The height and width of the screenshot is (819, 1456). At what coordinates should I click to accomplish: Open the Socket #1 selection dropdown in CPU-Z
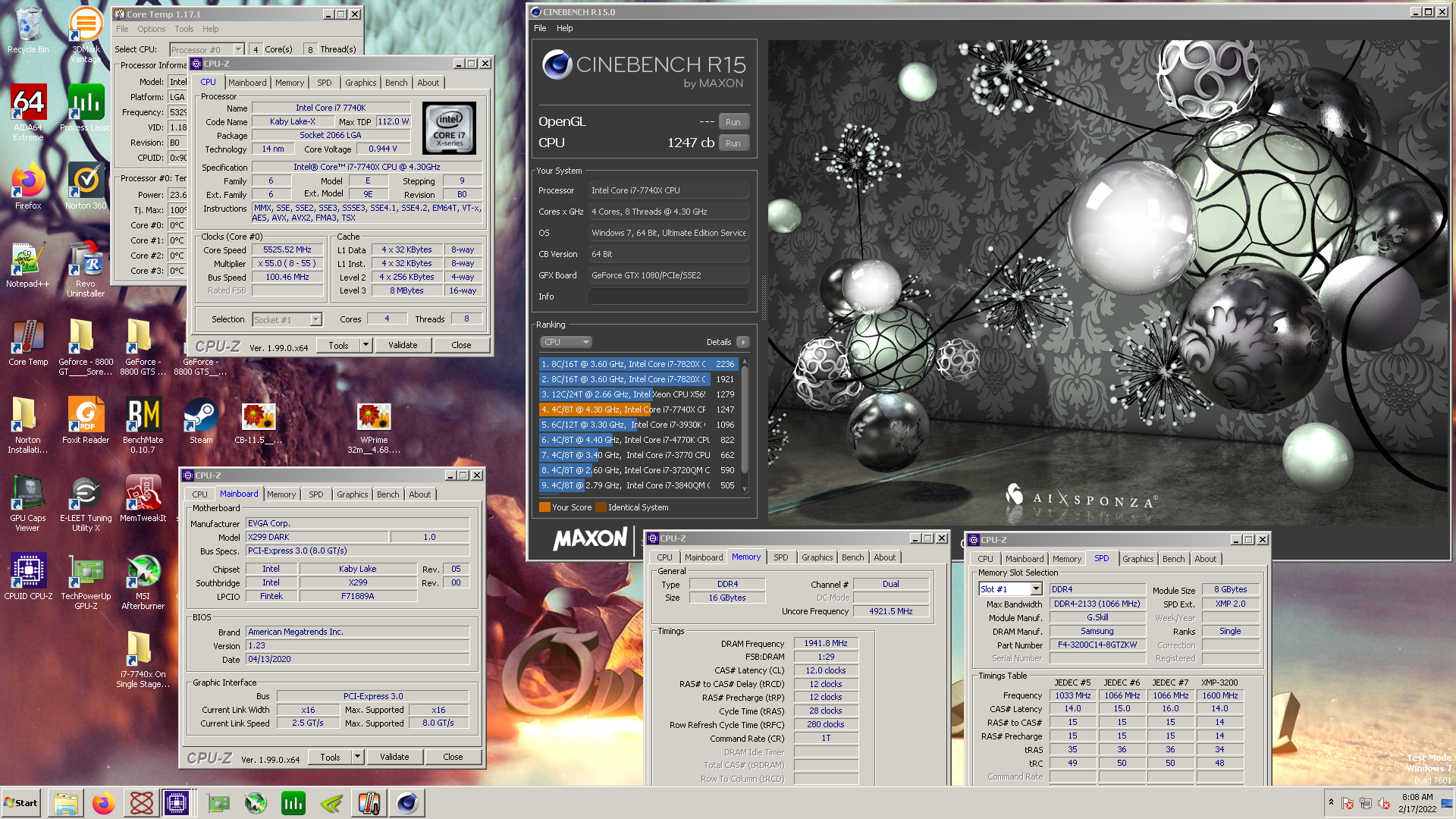click(315, 319)
